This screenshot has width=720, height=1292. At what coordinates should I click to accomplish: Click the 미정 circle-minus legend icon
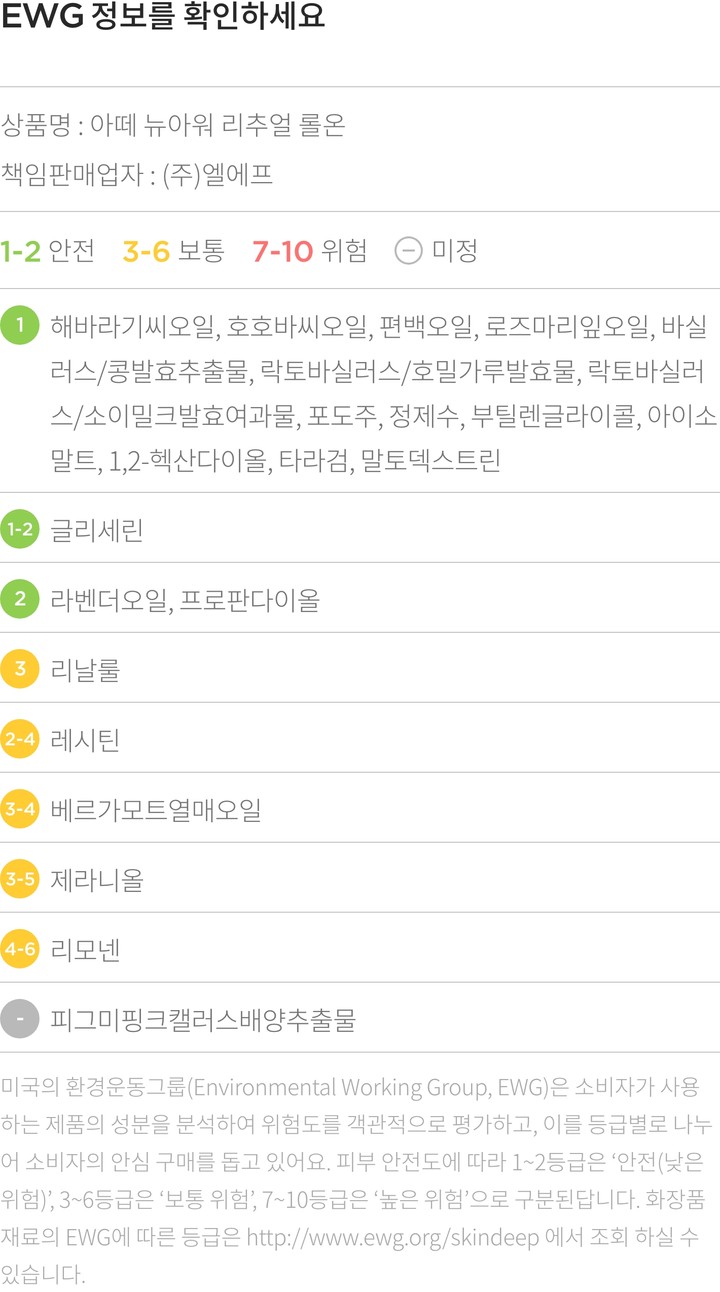tap(408, 250)
